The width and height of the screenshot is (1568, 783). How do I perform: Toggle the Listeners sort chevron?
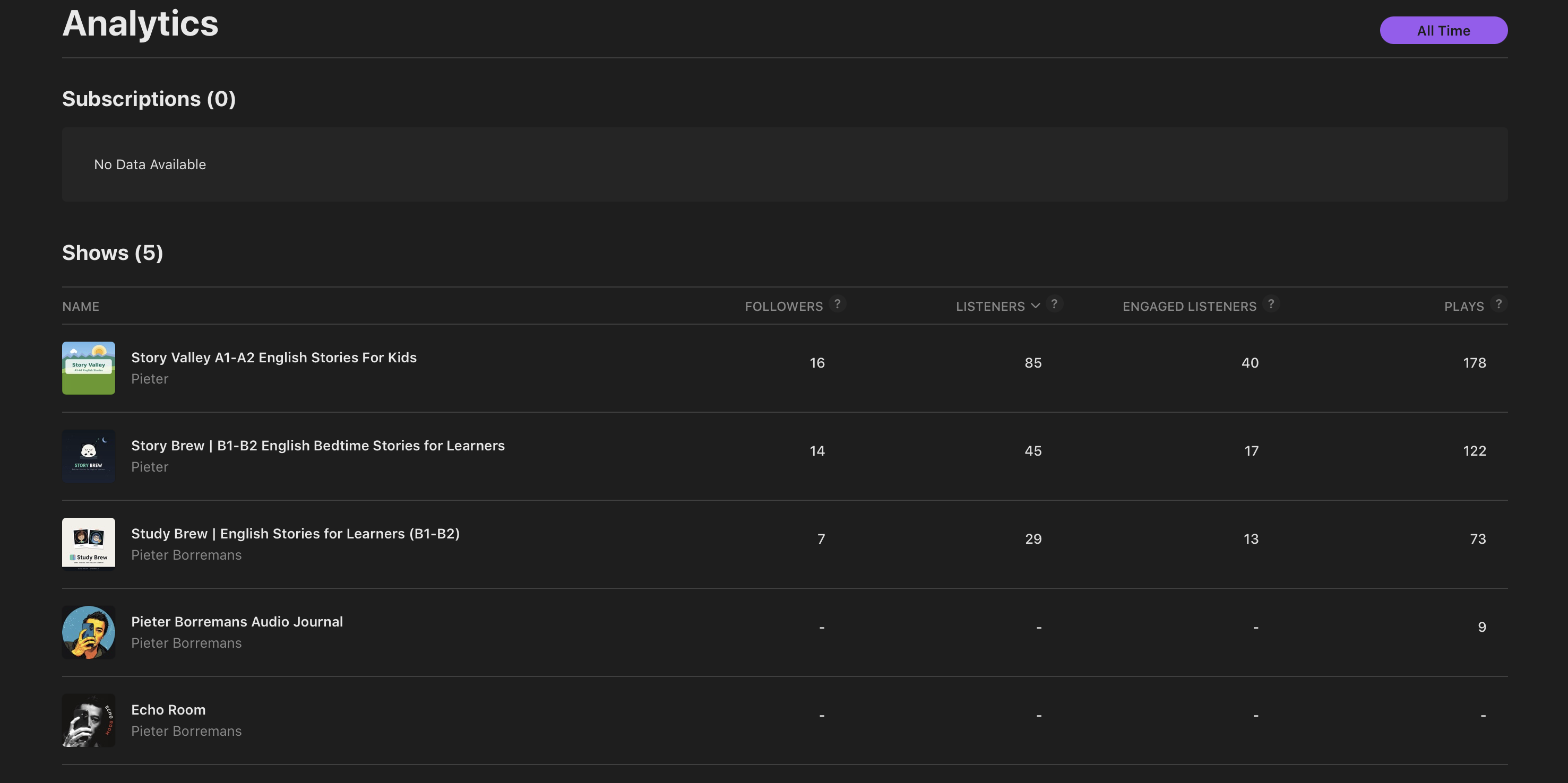[1036, 306]
